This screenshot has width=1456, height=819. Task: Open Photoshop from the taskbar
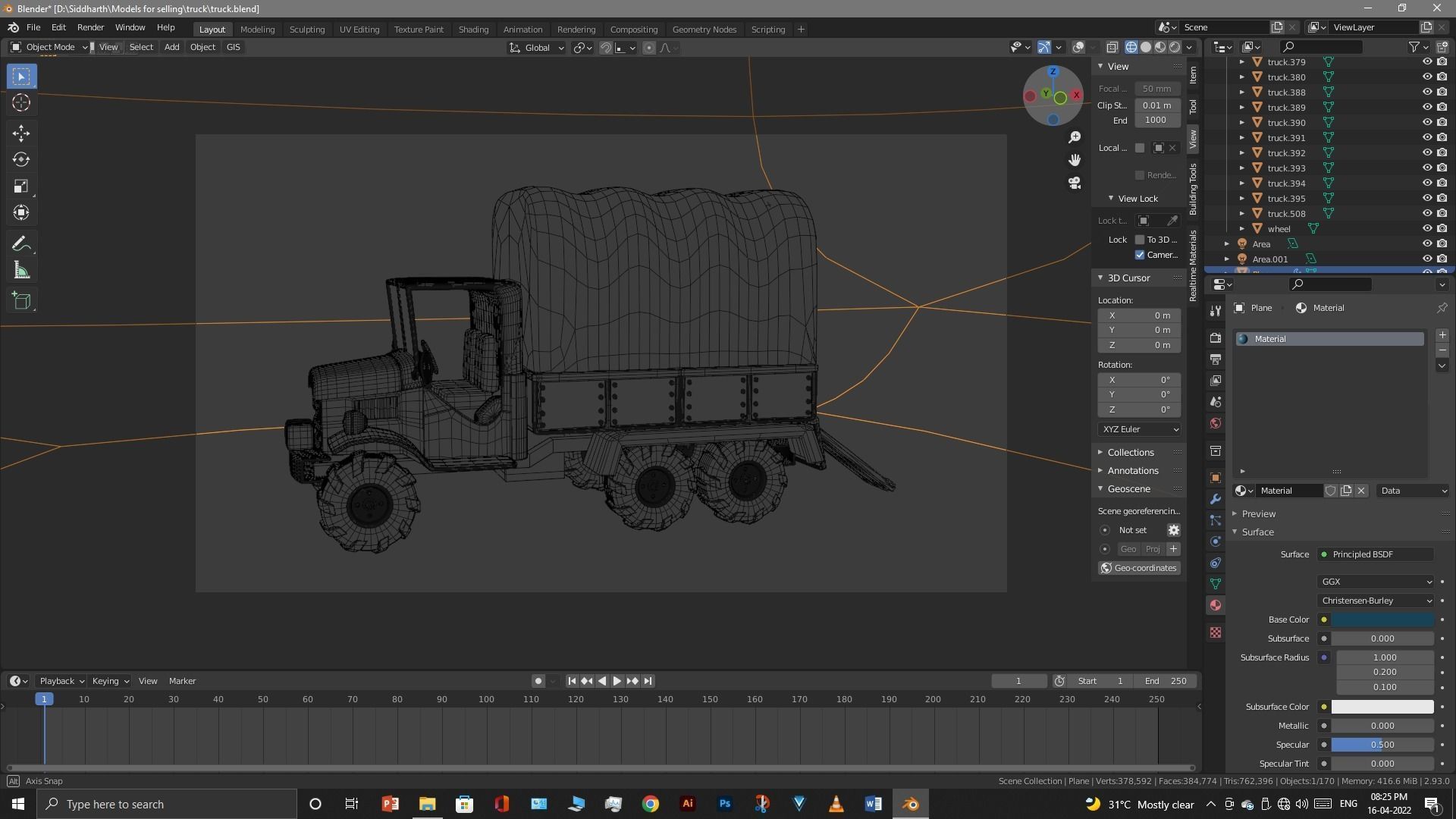pos(725,804)
